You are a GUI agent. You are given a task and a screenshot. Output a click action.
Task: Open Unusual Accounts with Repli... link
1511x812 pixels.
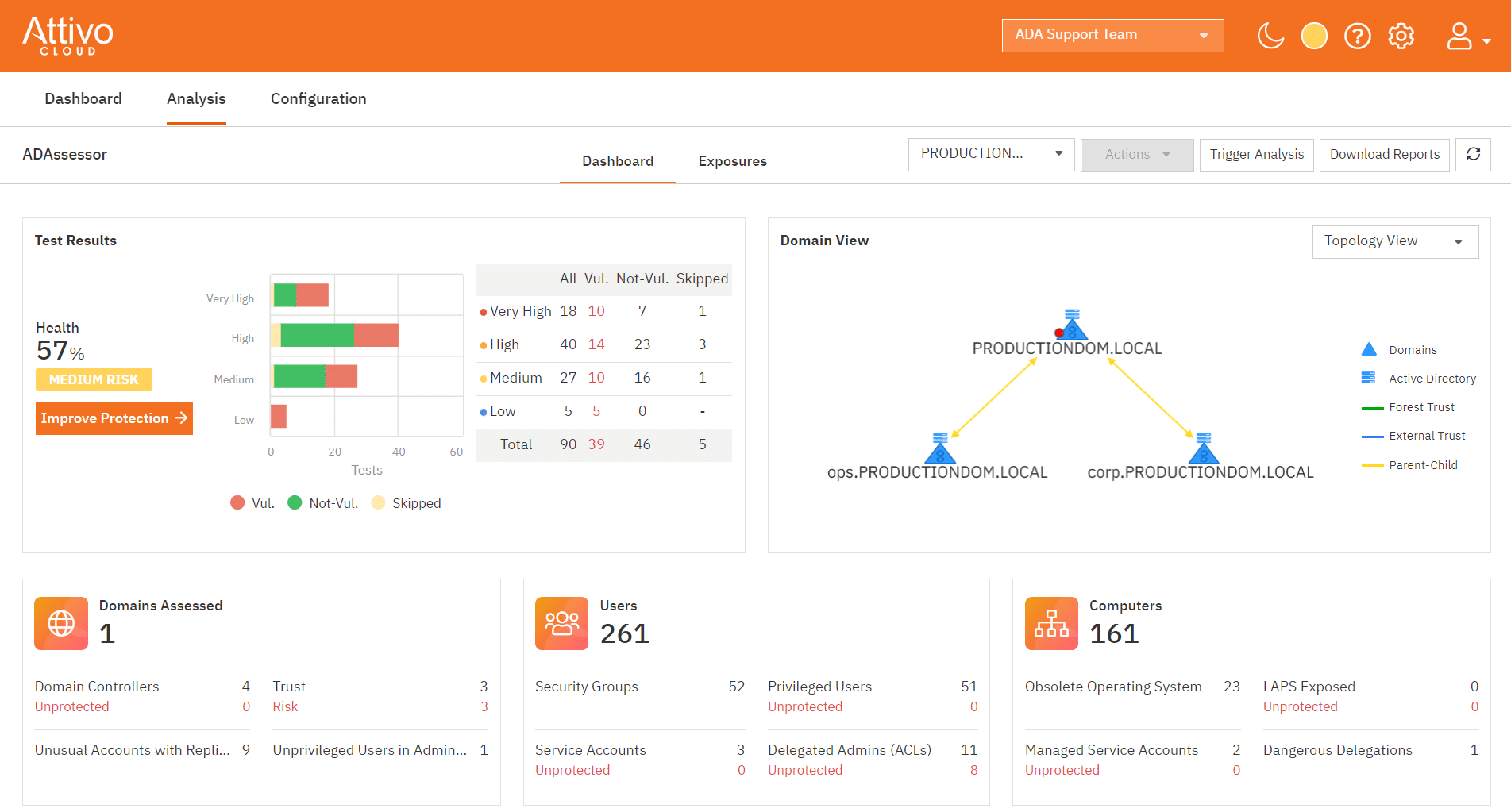click(x=133, y=750)
